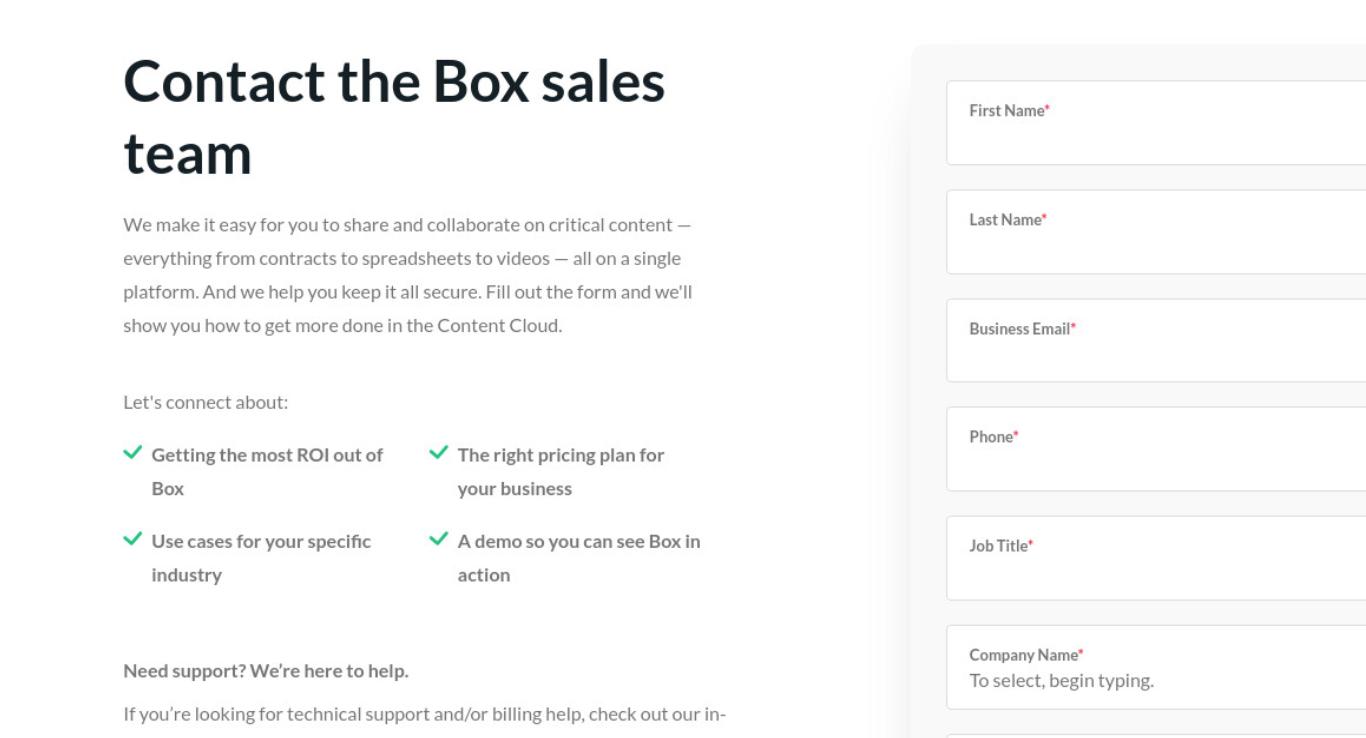Open the Company Name autocomplete field
This screenshot has height=738, width=1366.
(x=1156, y=667)
